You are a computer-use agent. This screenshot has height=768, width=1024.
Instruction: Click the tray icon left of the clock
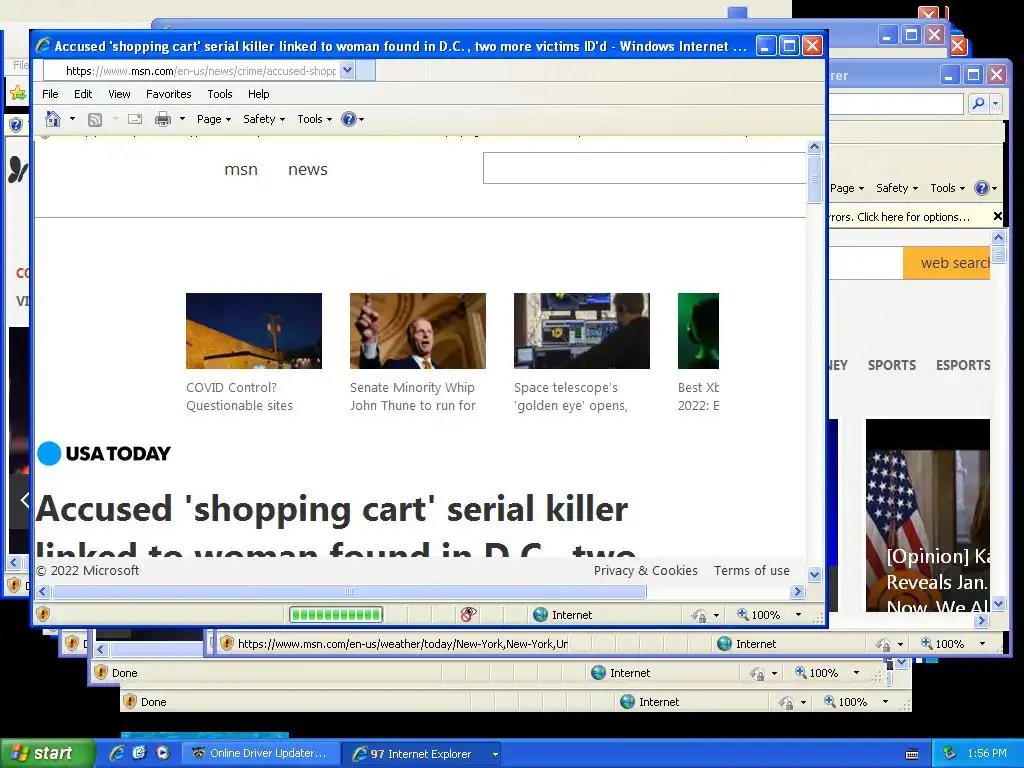(949, 753)
